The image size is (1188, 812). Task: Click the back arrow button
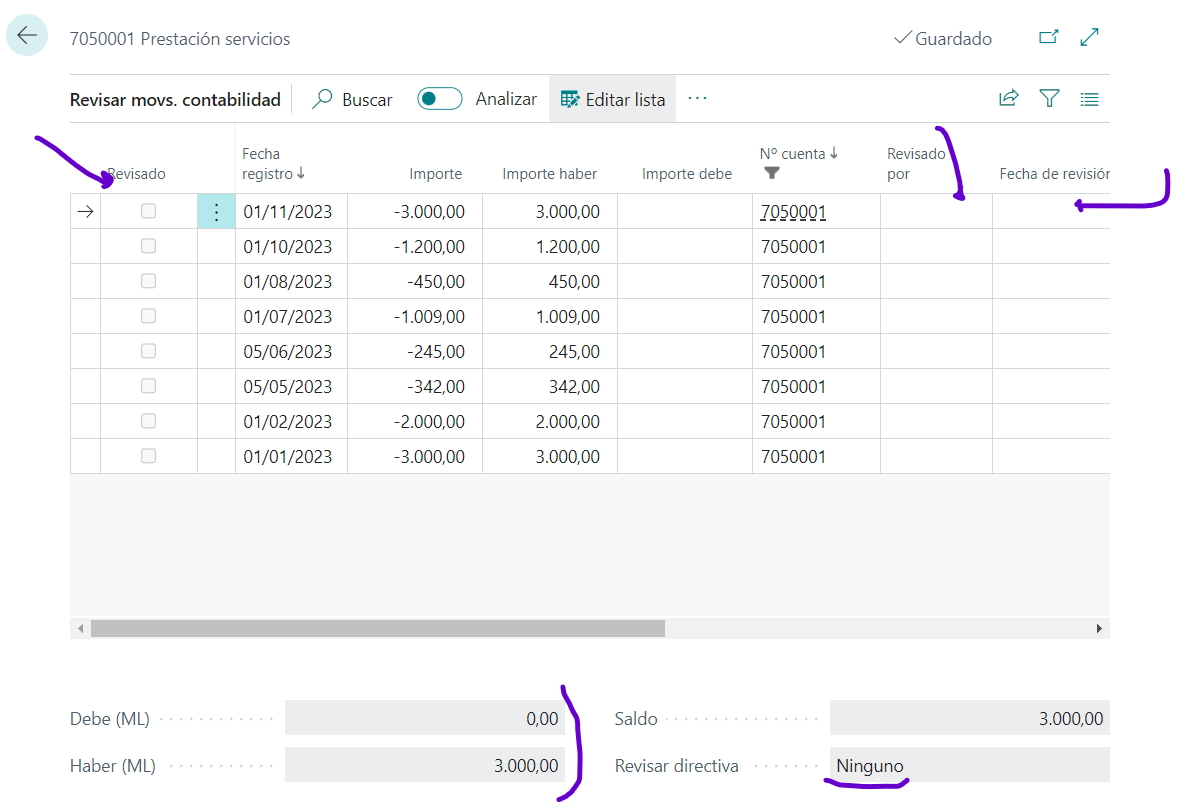pos(27,37)
